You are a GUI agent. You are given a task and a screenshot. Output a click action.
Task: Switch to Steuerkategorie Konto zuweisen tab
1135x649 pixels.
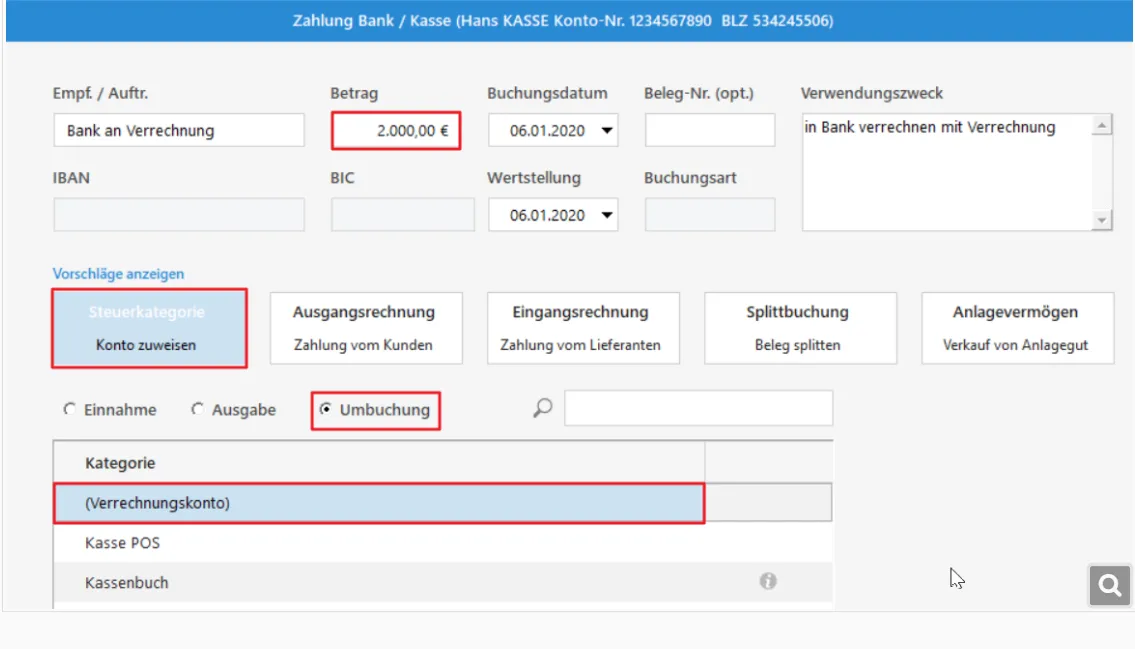tap(149, 328)
